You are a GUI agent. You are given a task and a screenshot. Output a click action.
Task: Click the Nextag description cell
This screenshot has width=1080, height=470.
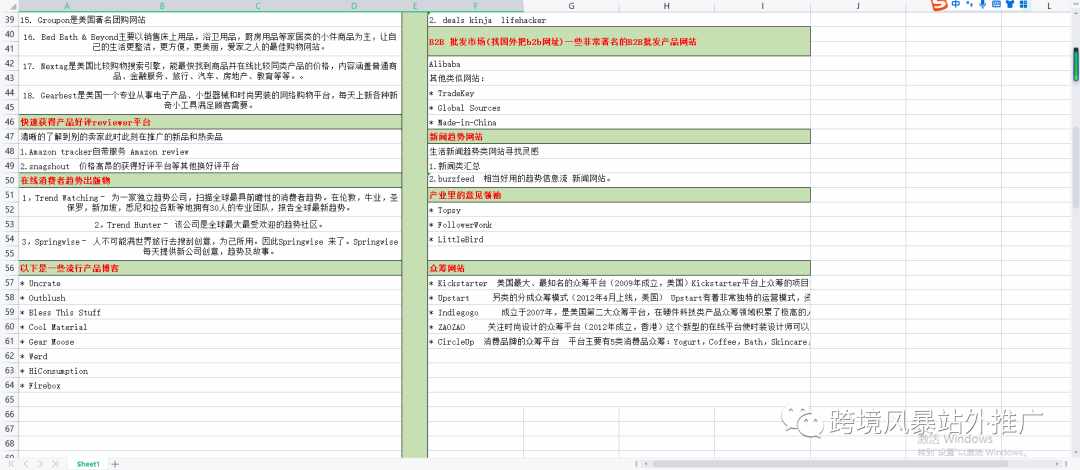click(x=210, y=71)
